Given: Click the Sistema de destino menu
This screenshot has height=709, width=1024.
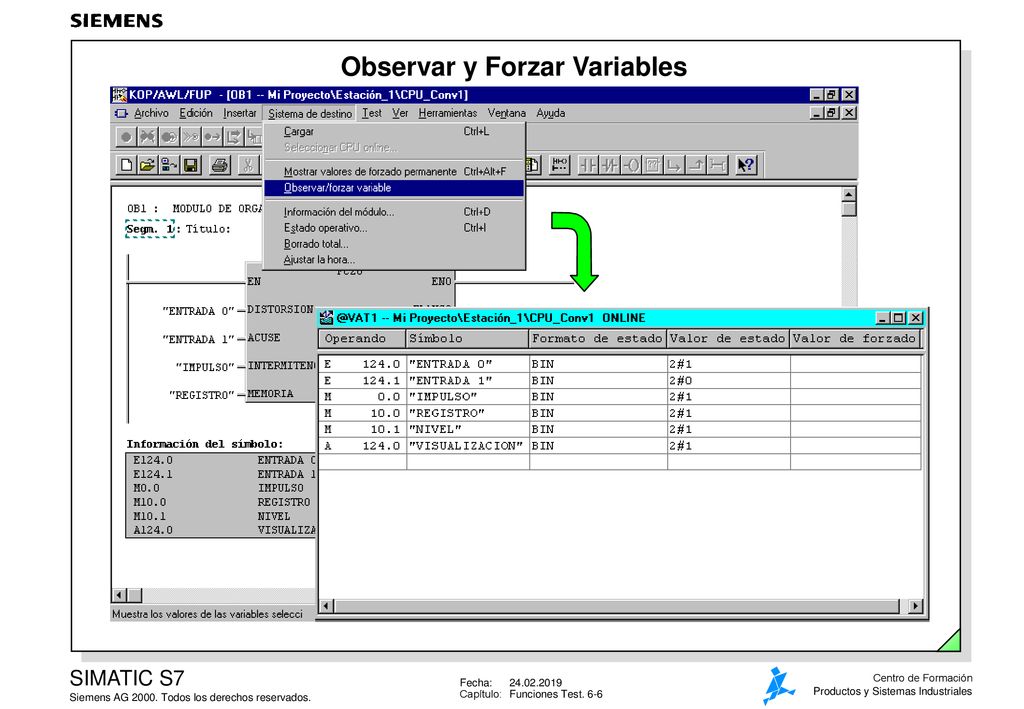Looking at the screenshot, I should pos(310,114).
